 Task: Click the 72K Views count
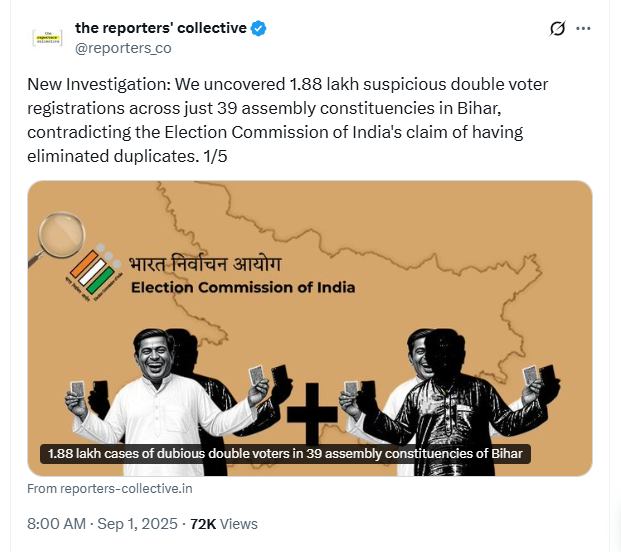point(224,524)
